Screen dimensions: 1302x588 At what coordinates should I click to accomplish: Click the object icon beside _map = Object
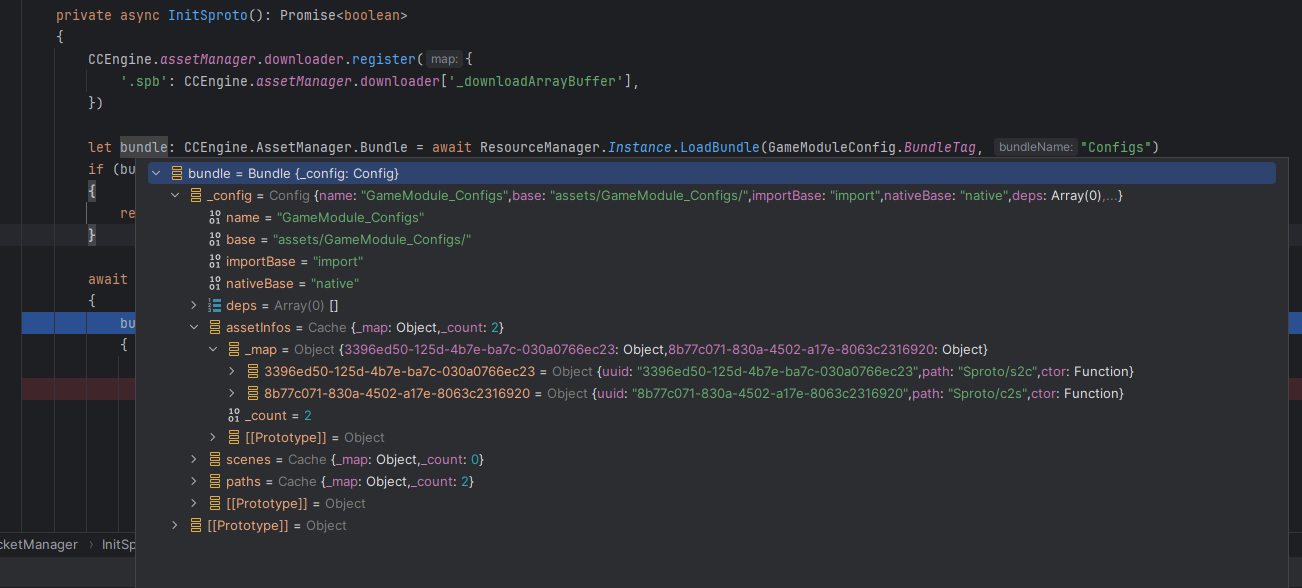(x=234, y=350)
